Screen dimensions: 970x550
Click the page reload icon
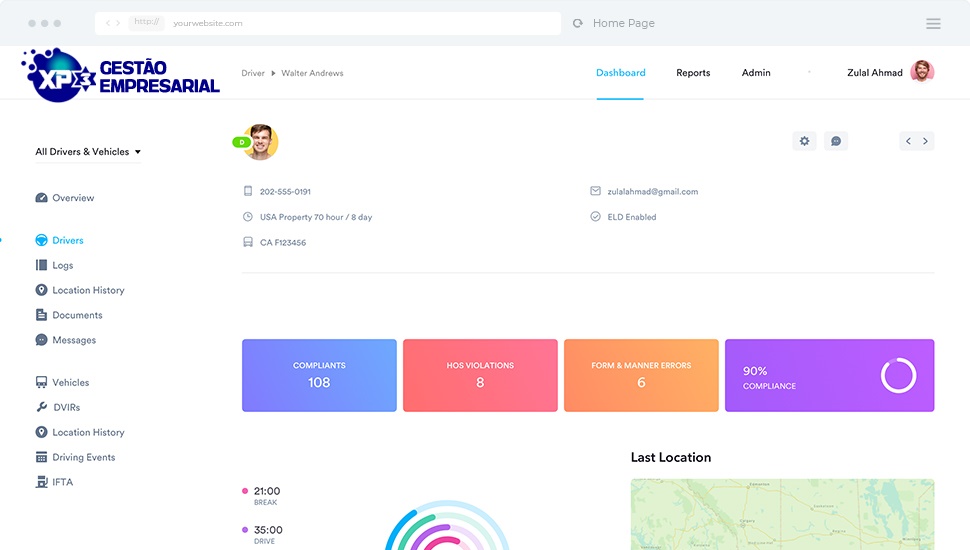point(578,23)
